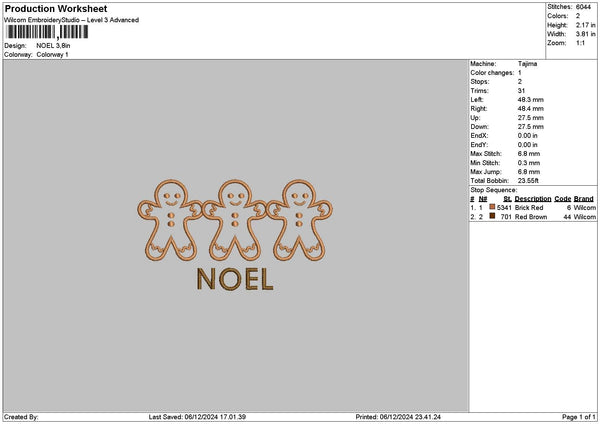
Task: Click the right gingerbread man in the design
Action: pos(299,220)
